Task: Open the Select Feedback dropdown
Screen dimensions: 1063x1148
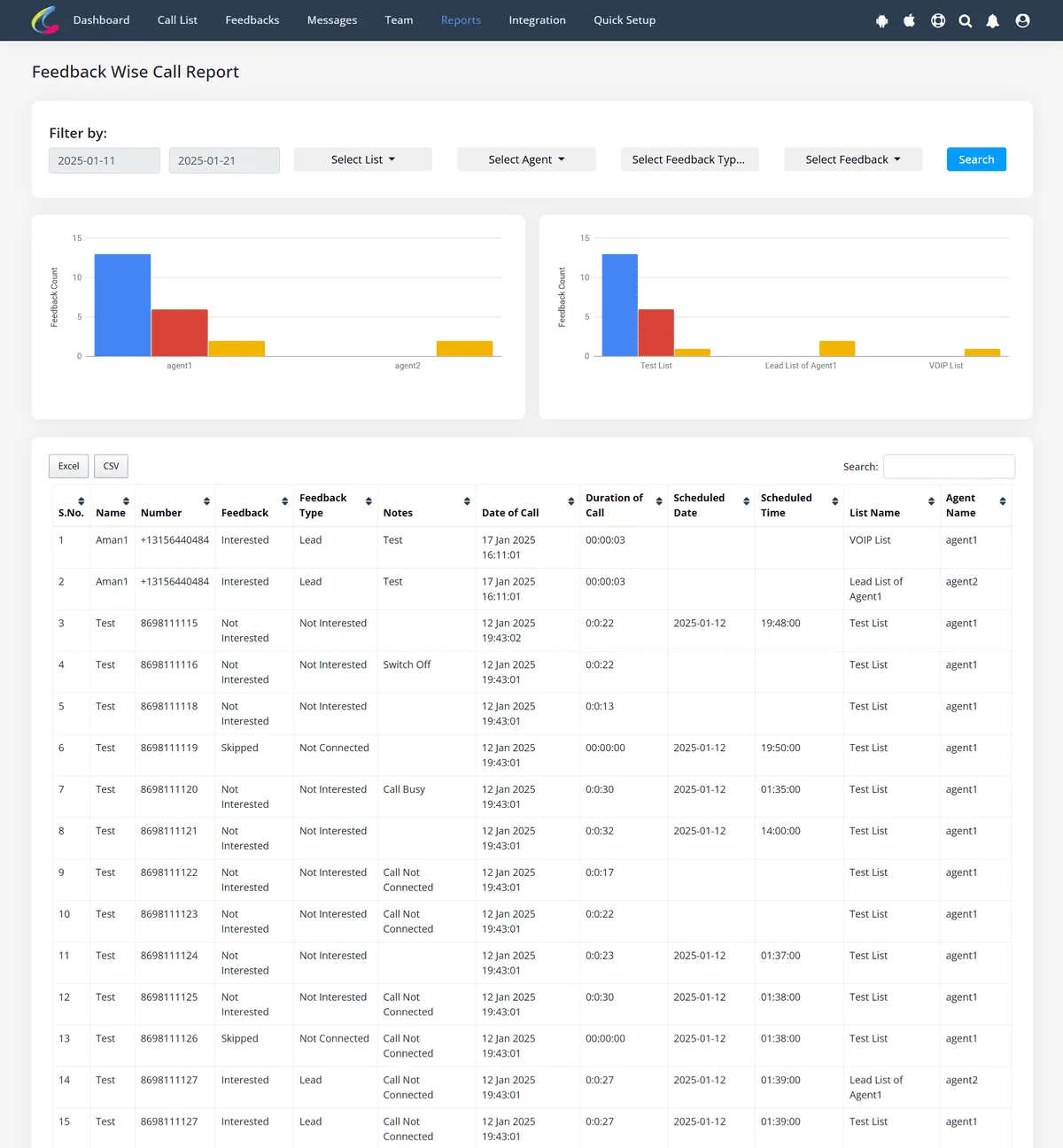Action: [x=853, y=159]
